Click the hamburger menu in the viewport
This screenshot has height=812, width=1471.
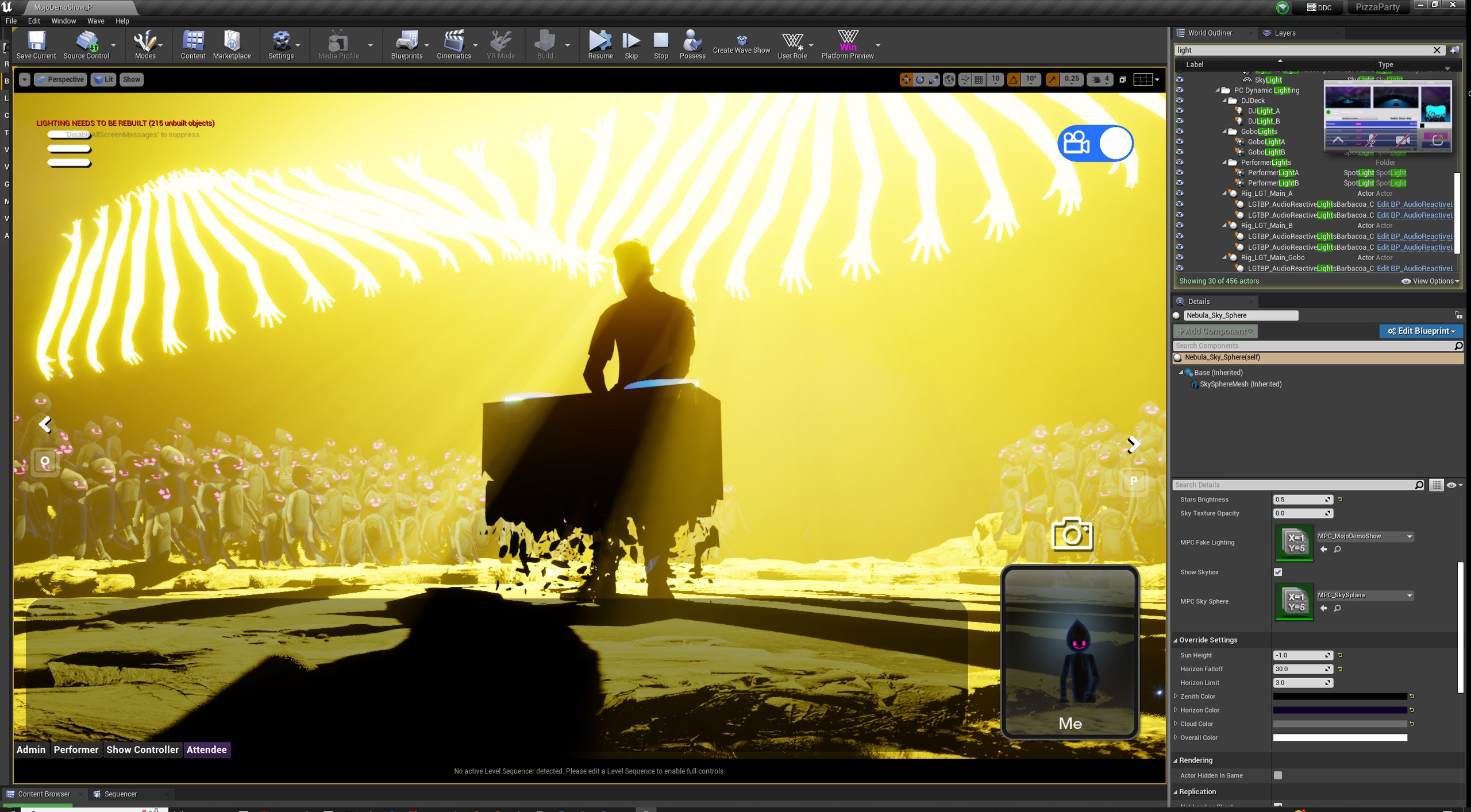pos(69,149)
